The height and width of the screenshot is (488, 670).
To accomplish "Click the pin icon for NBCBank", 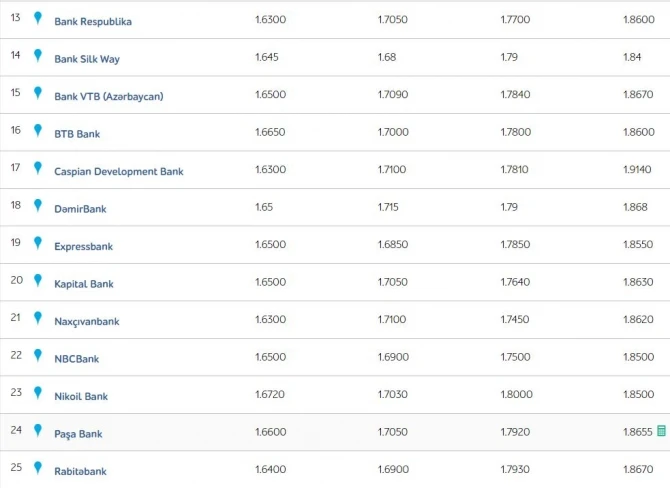I will (38, 356).
